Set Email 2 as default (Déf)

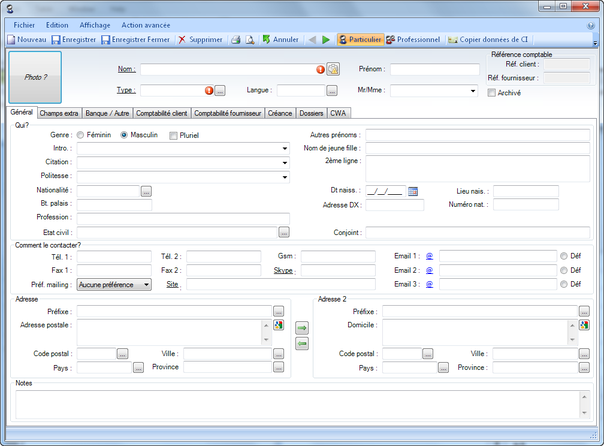click(x=564, y=270)
